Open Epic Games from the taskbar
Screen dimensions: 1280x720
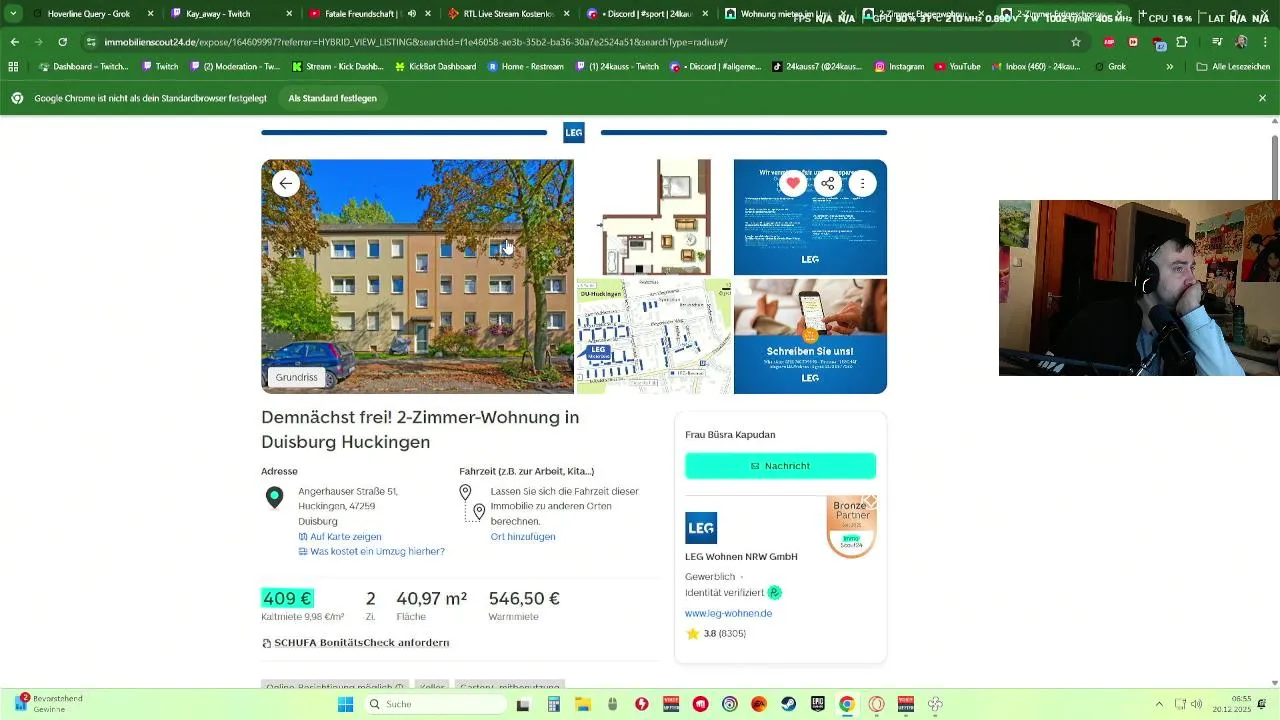coord(817,704)
